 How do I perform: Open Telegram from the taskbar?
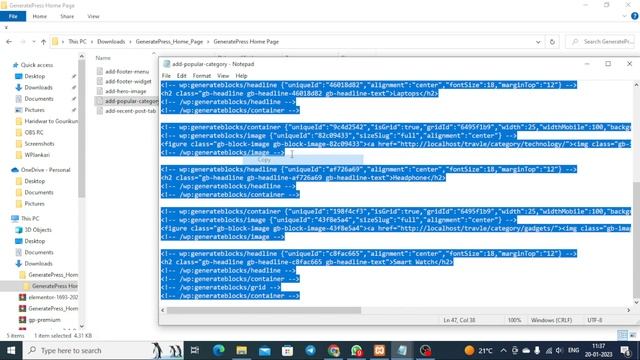[x=311, y=351]
